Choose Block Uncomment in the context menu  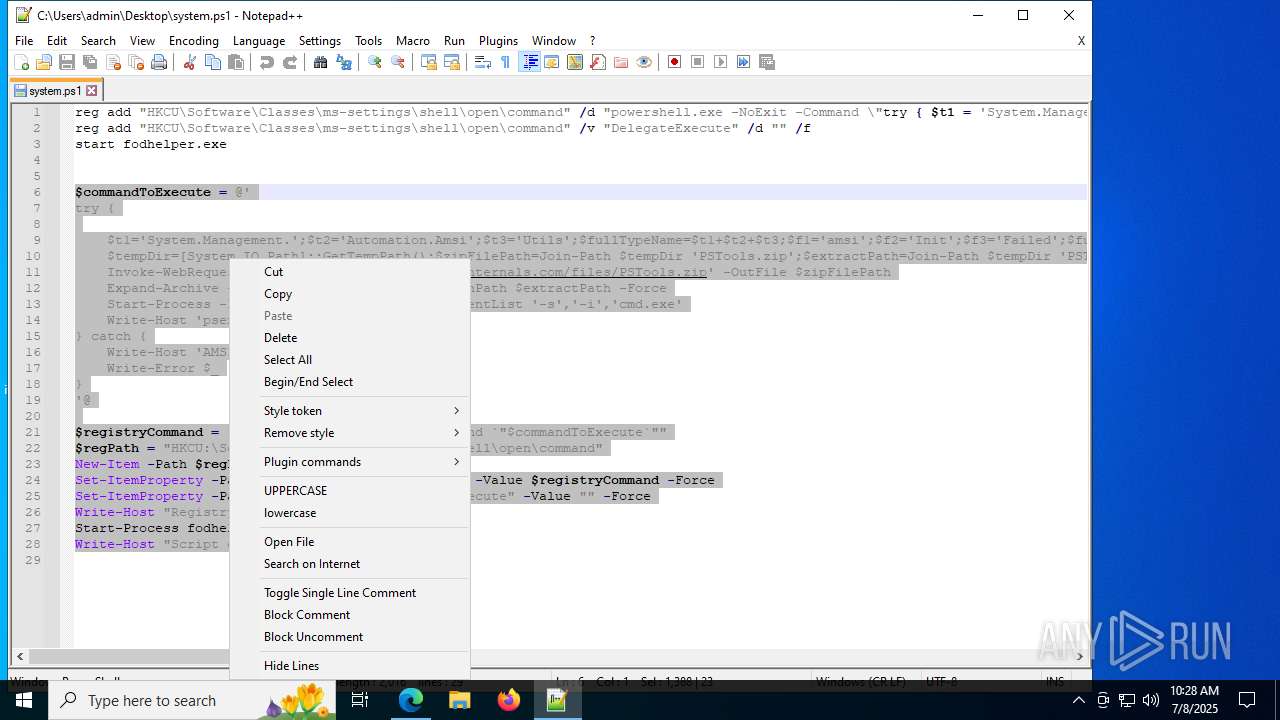click(350, 637)
